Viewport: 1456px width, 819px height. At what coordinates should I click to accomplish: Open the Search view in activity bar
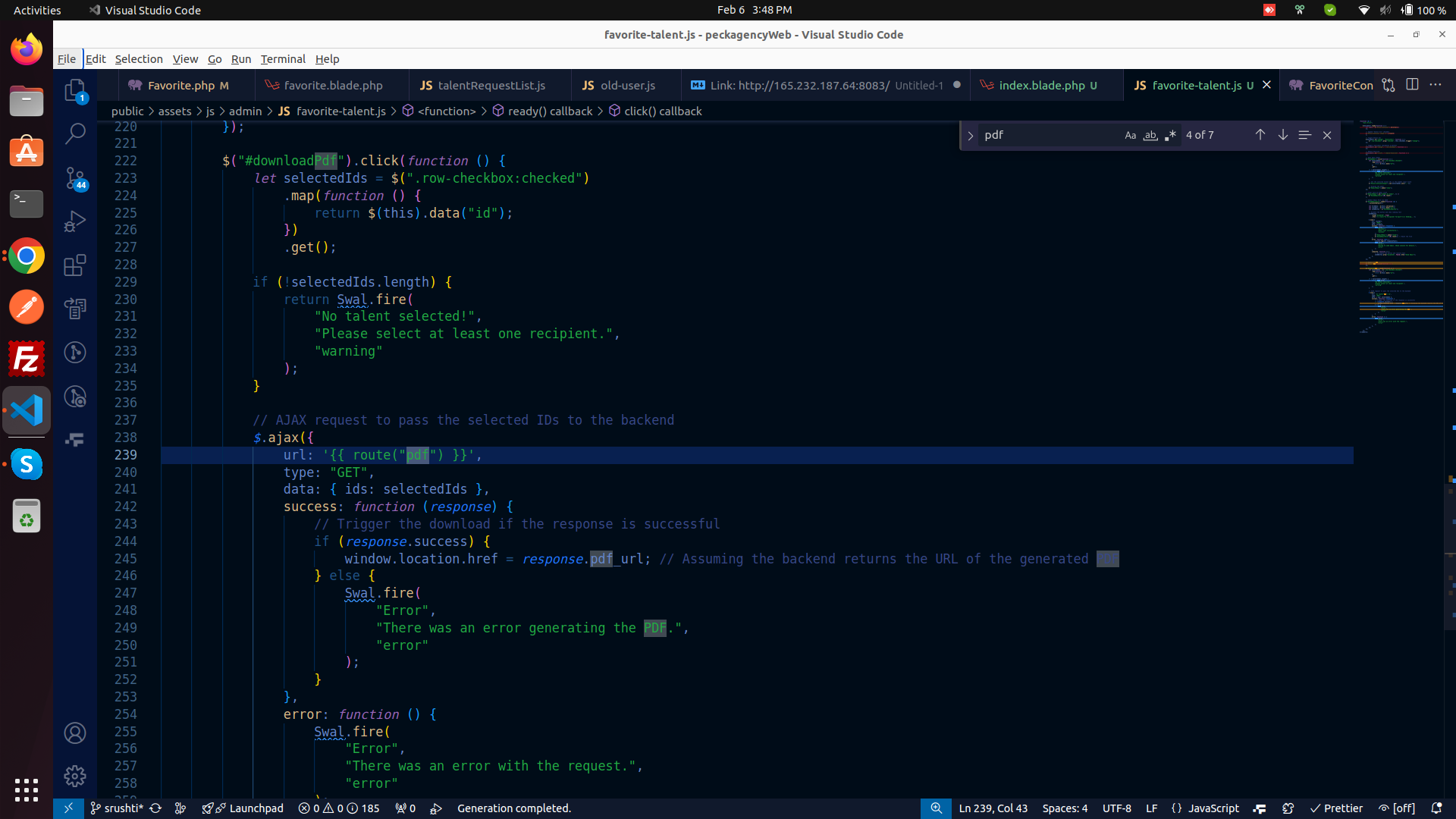(74, 134)
